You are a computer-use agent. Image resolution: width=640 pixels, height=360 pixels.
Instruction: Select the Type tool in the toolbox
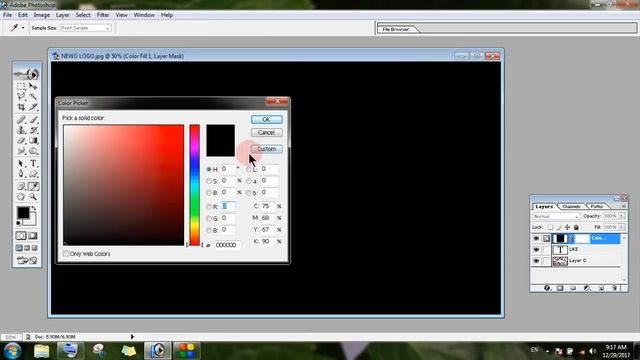pos(33,164)
